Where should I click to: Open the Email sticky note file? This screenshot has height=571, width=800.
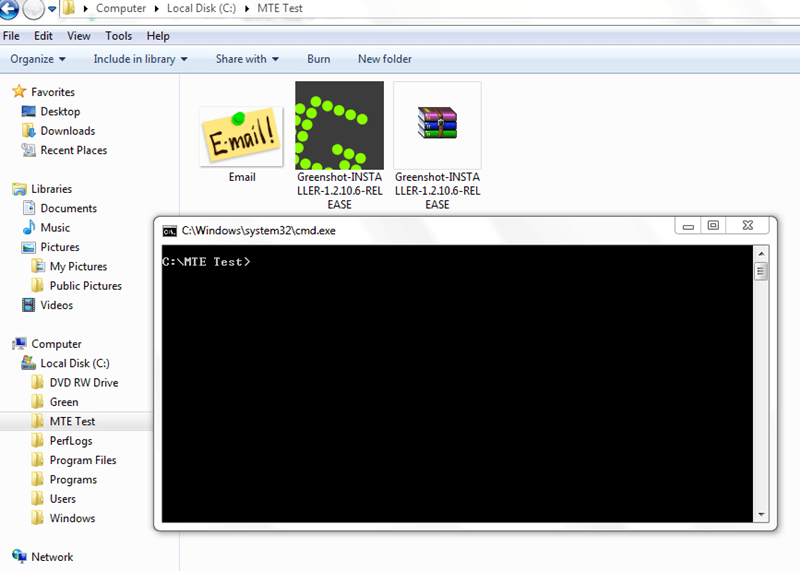pyautogui.click(x=241, y=137)
